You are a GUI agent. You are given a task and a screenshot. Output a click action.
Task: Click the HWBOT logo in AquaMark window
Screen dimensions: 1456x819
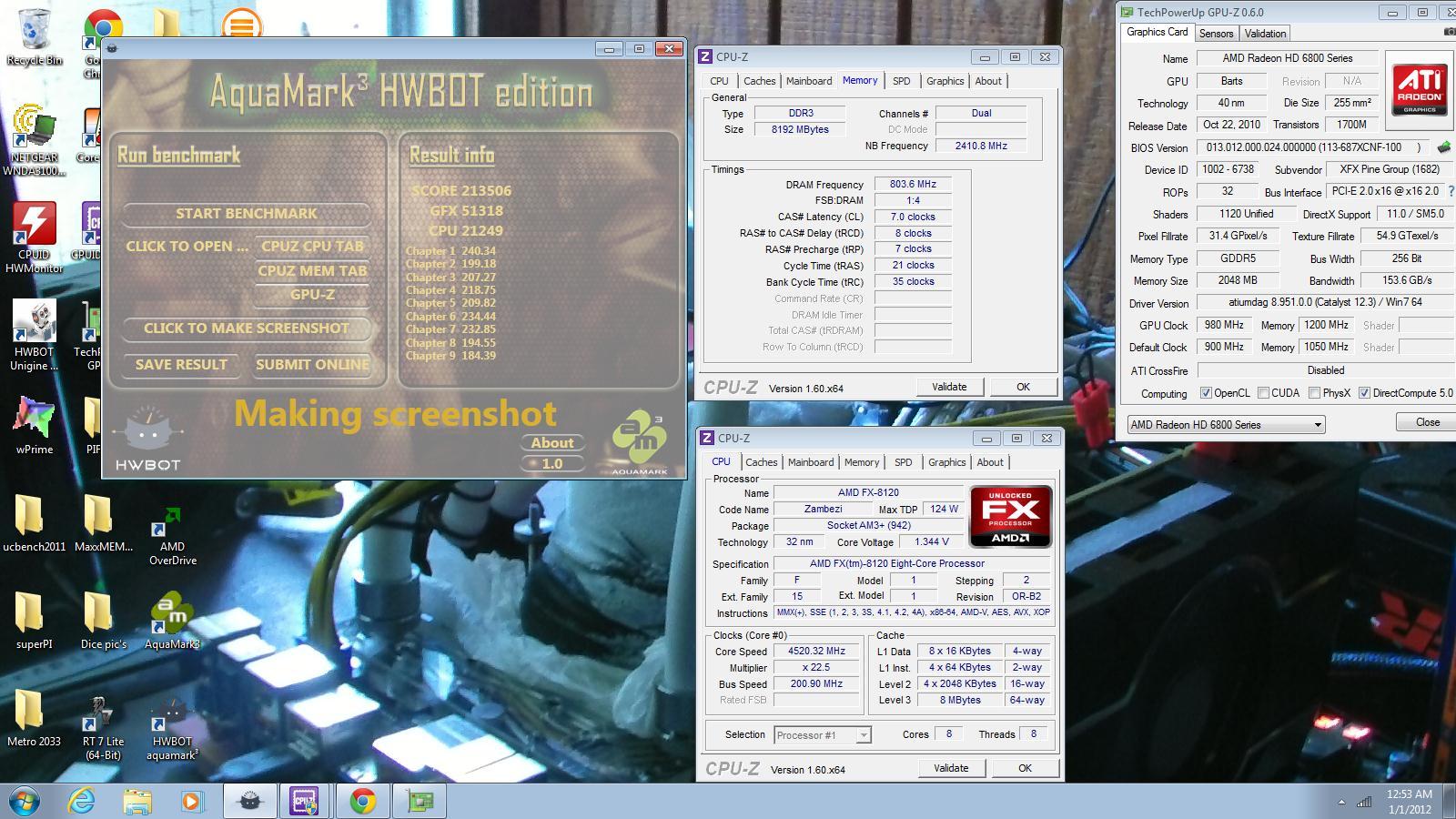[147, 440]
